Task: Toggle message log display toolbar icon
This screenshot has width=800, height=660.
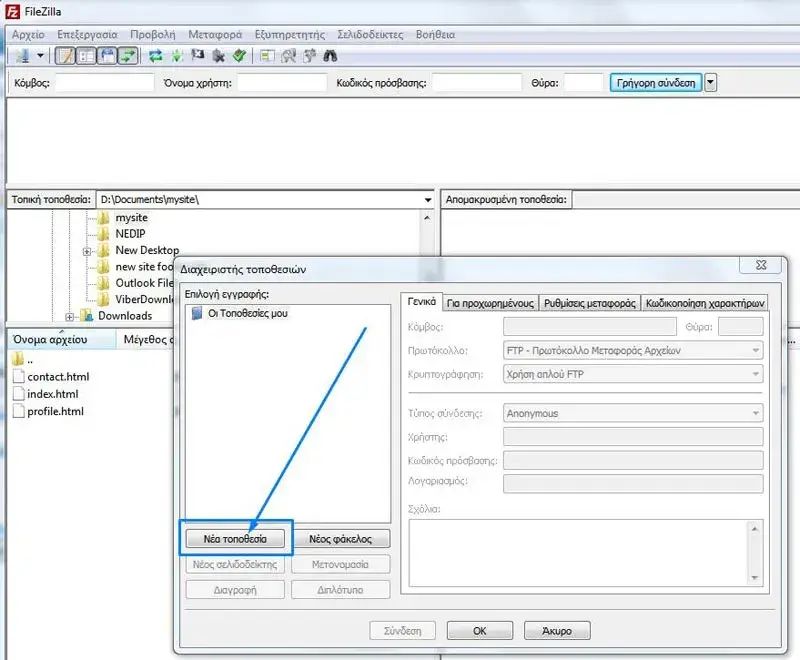Action: click(65, 56)
